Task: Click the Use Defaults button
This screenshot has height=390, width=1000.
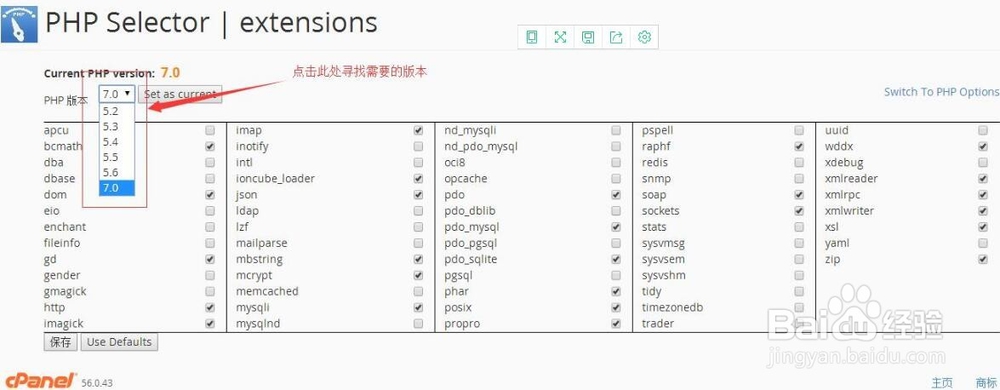Action: [x=119, y=342]
